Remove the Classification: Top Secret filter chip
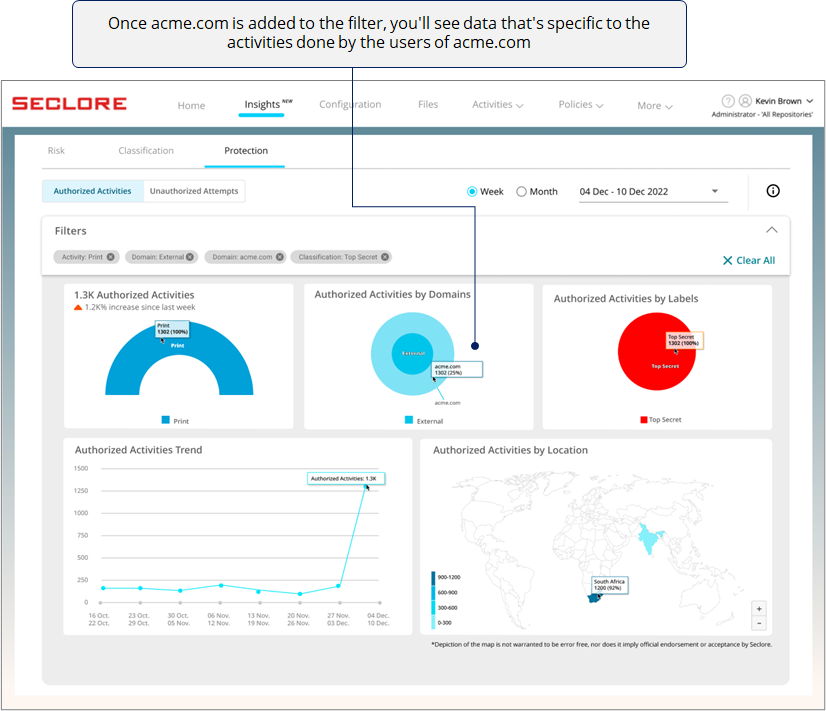Screen dimensions: 826x711 coord(385,257)
